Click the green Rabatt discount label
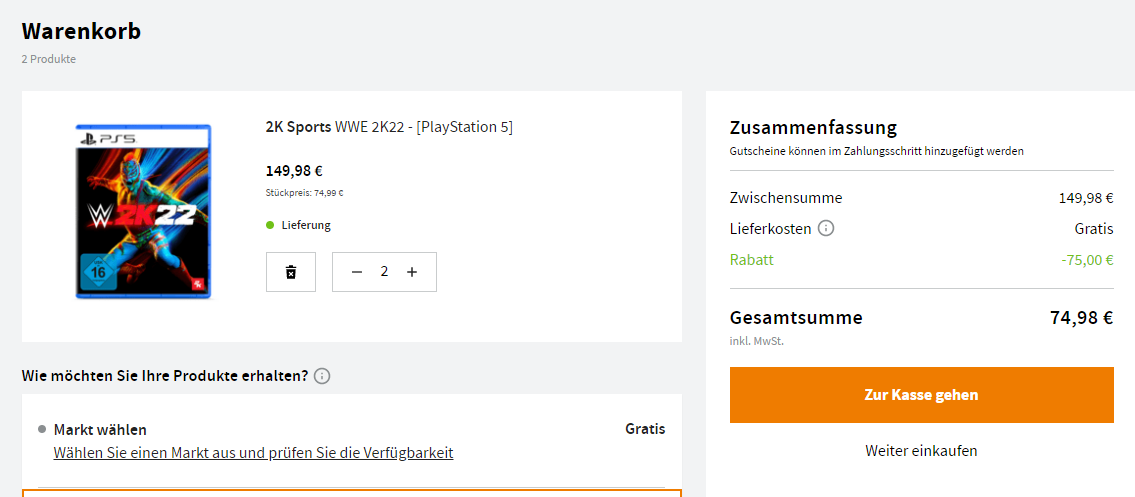The height and width of the screenshot is (497, 1135). click(x=752, y=260)
